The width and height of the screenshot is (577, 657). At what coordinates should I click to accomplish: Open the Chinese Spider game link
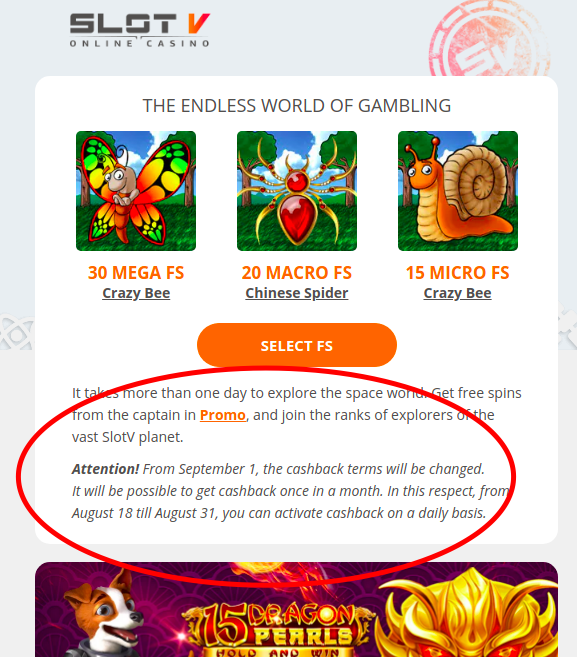pyautogui.click(x=297, y=293)
